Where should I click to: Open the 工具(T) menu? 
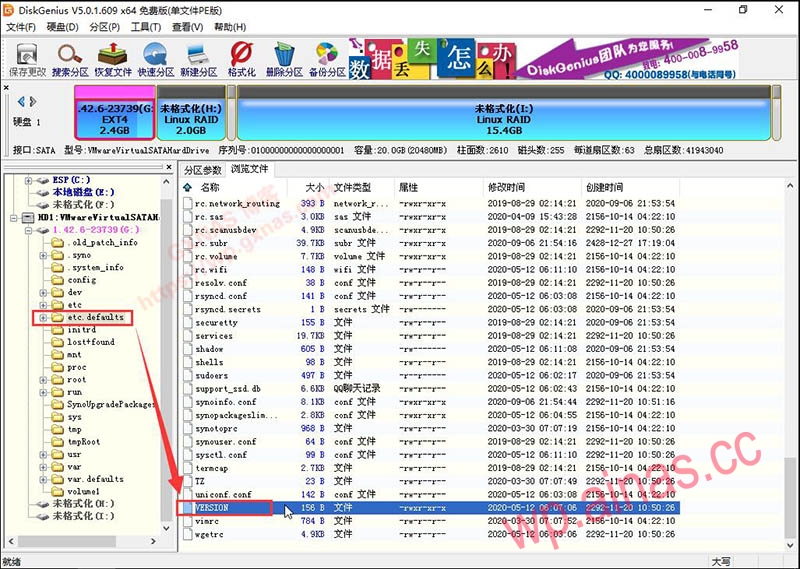coord(145,27)
